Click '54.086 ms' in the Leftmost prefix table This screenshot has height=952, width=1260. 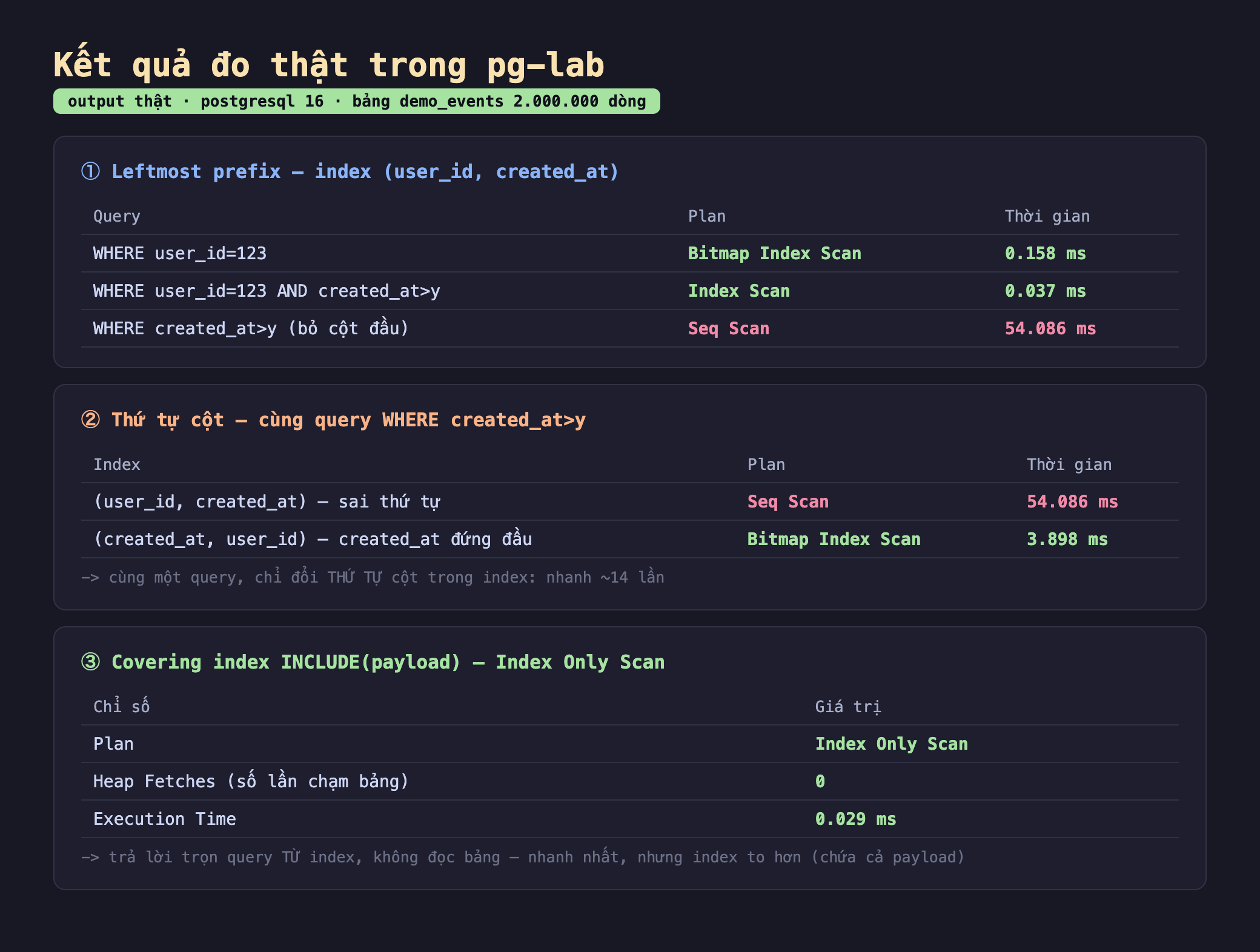point(1050,328)
